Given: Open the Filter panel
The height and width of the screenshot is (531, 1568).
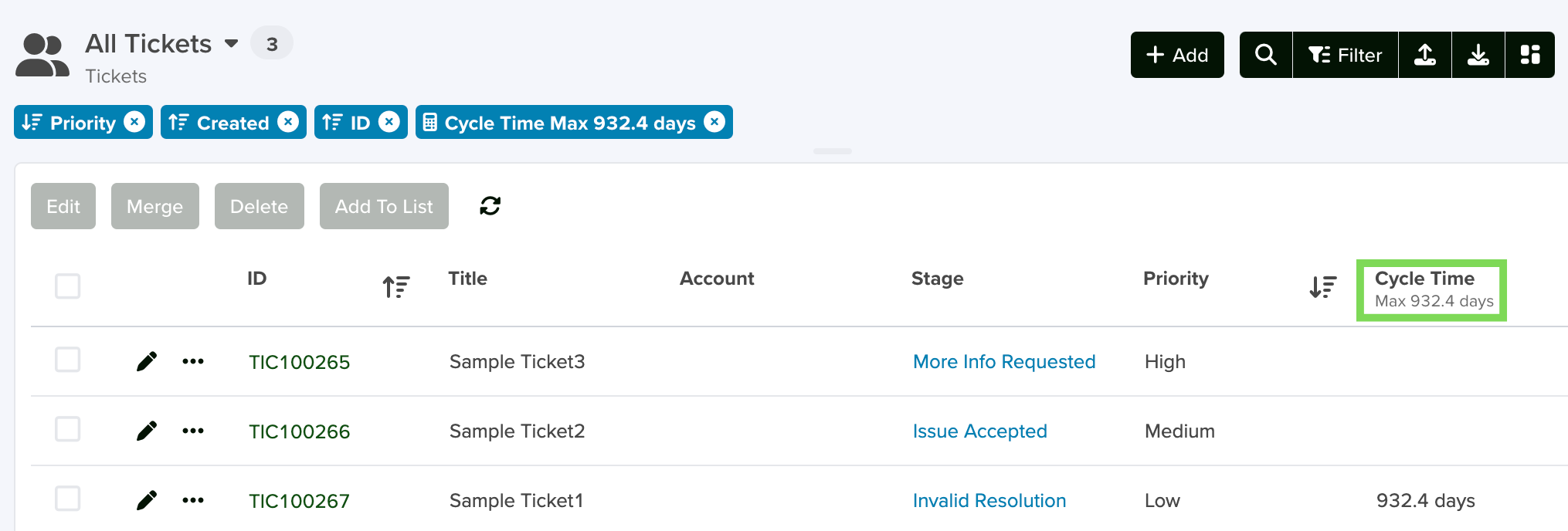Looking at the screenshot, I should click(x=1345, y=55).
